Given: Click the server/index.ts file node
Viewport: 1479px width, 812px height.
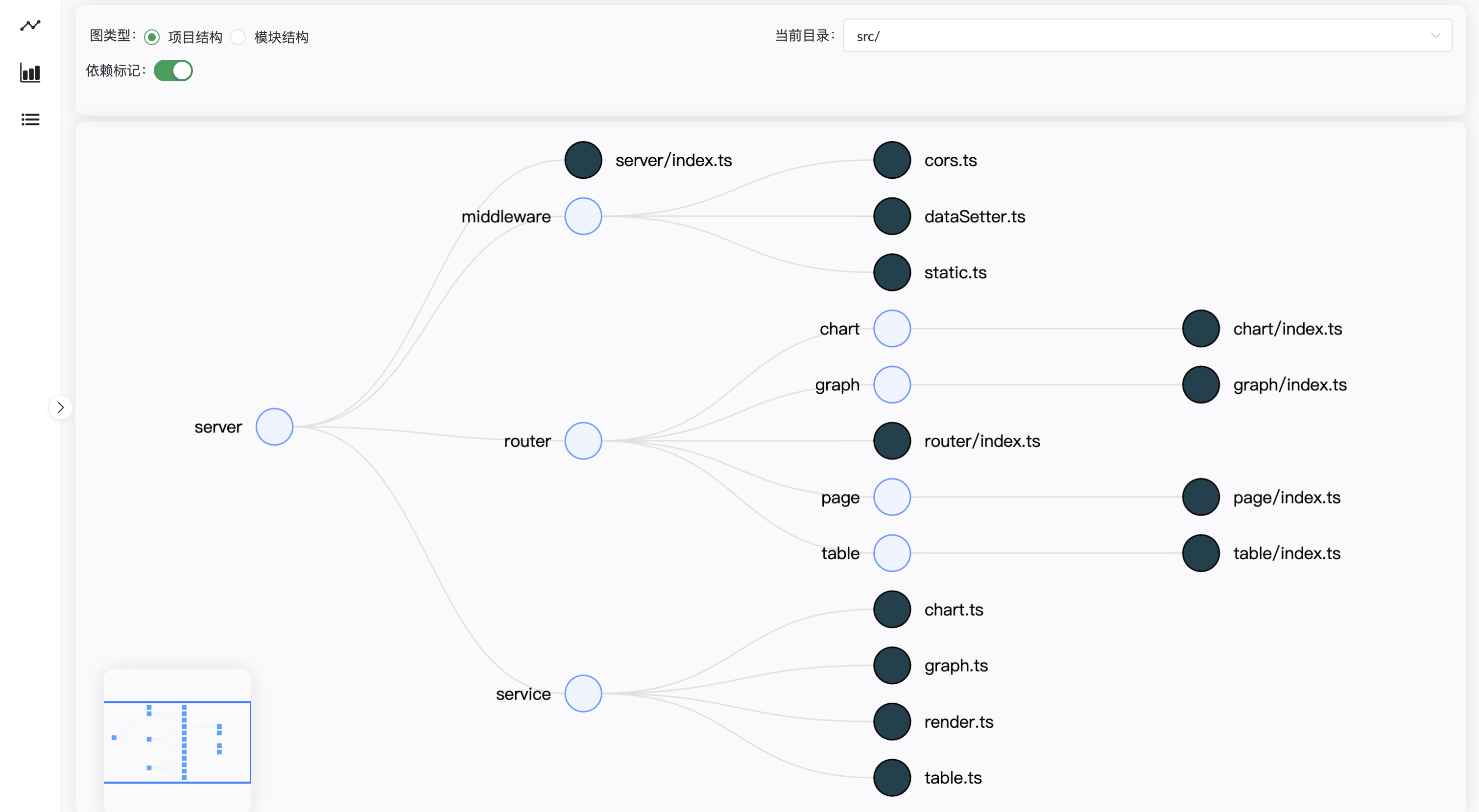Looking at the screenshot, I should pyautogui.click(x=583, y=160).
